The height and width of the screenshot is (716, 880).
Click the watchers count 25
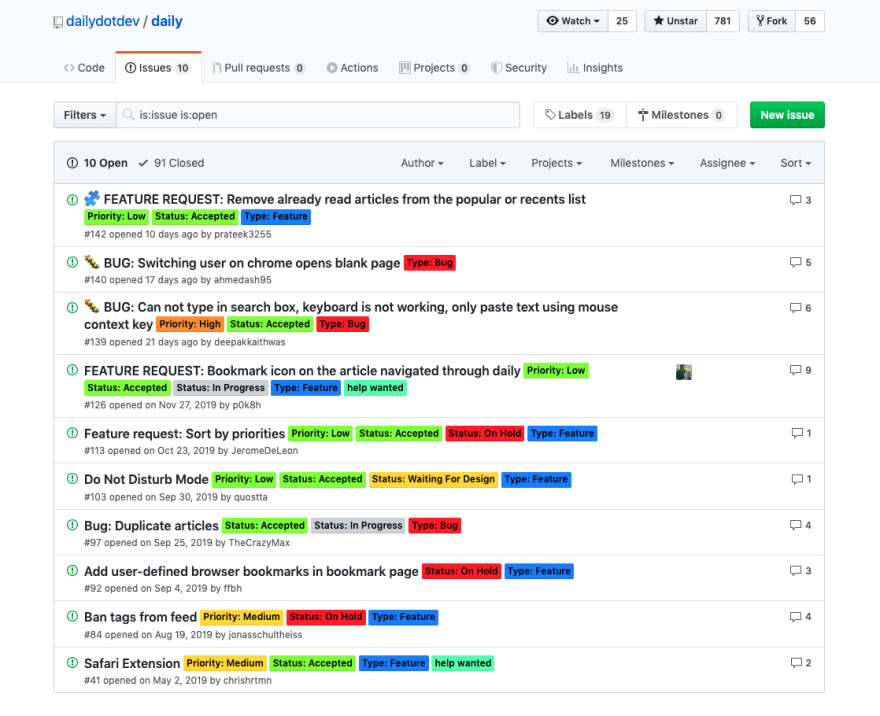click(622, 21)
